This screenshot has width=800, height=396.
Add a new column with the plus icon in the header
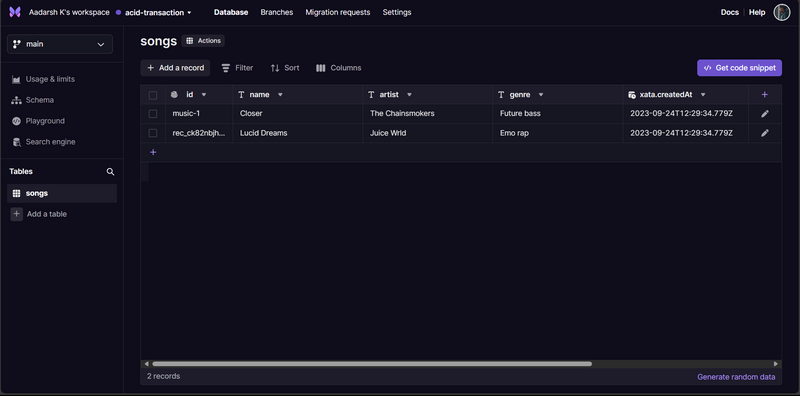pos(764,94)
